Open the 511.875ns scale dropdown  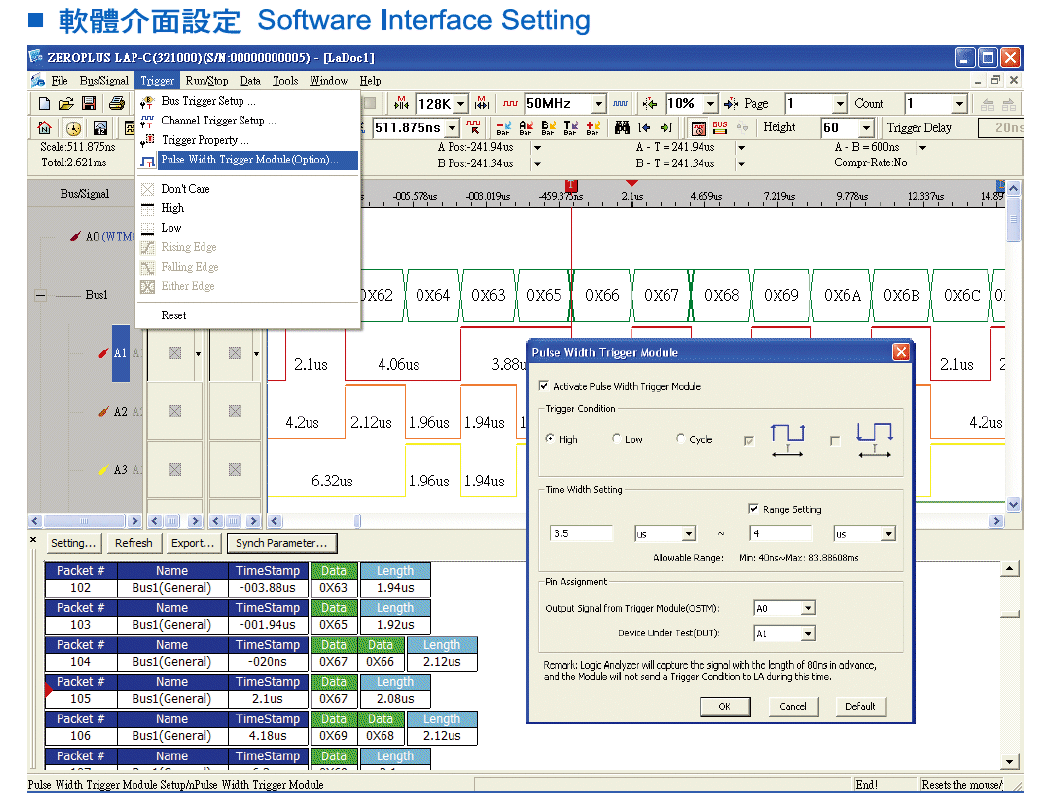(452, 128)
